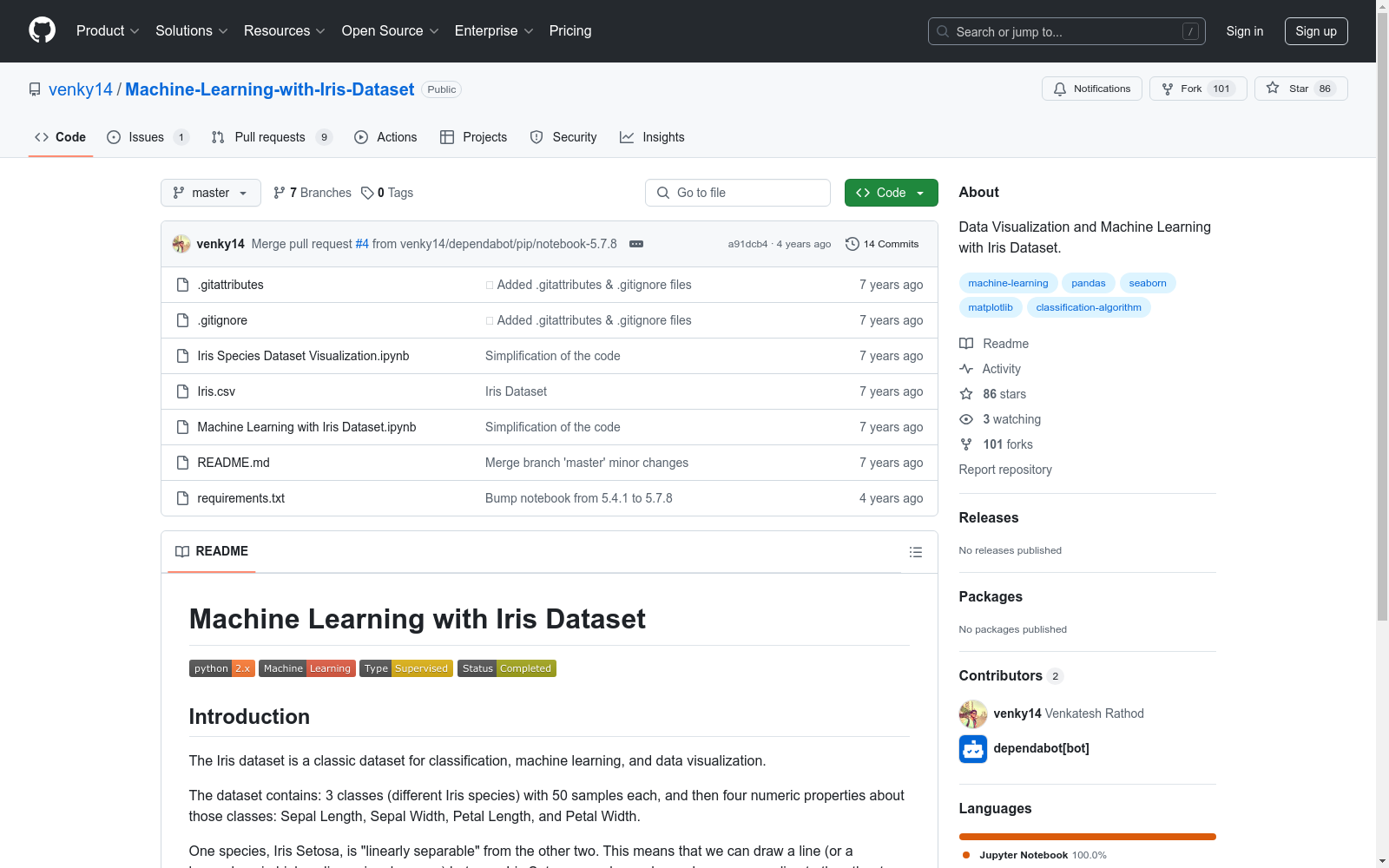Click Report repository link
1389x868 pixels.
[1005, 470]
